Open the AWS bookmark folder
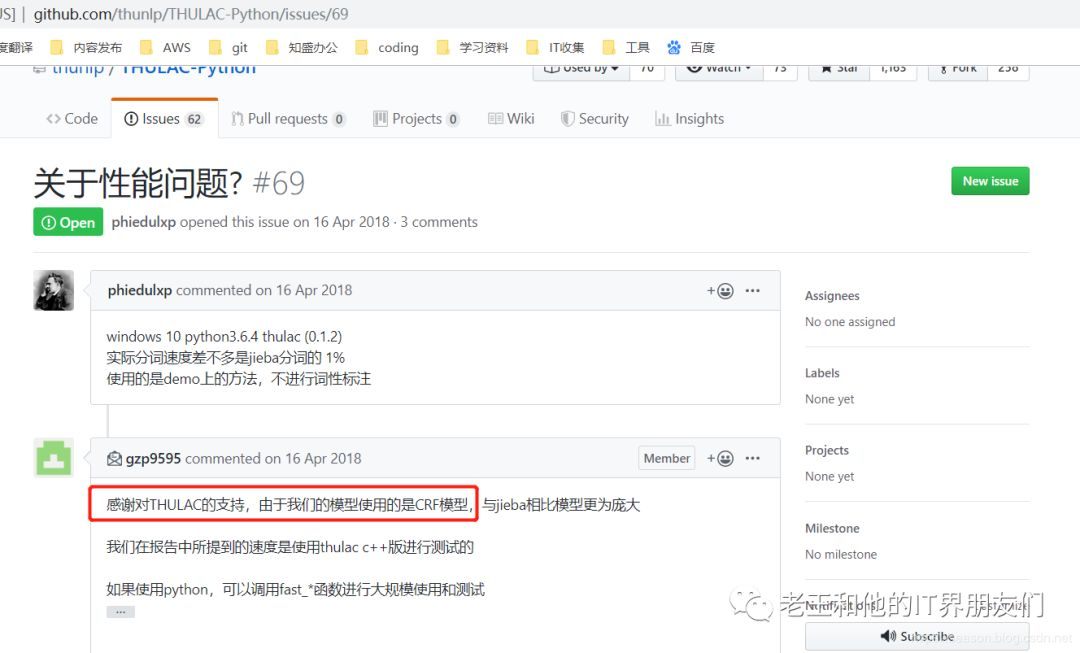Screen dimensions: 1080x653 click(165, 48)
